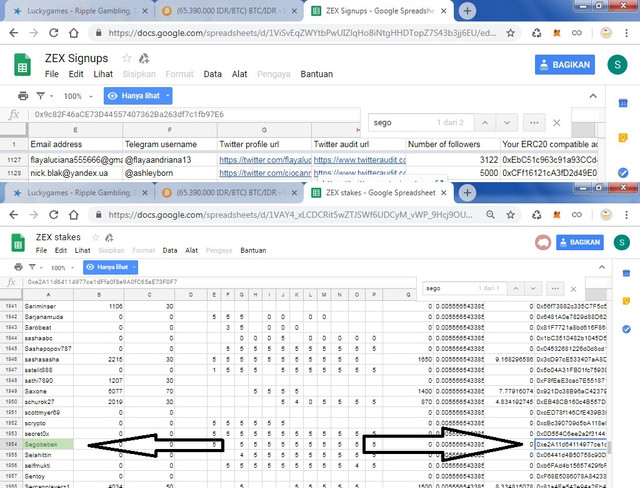640x488 pixels.
Task: Open Bantuan menu in ZEX Signups
Action: 316,74
